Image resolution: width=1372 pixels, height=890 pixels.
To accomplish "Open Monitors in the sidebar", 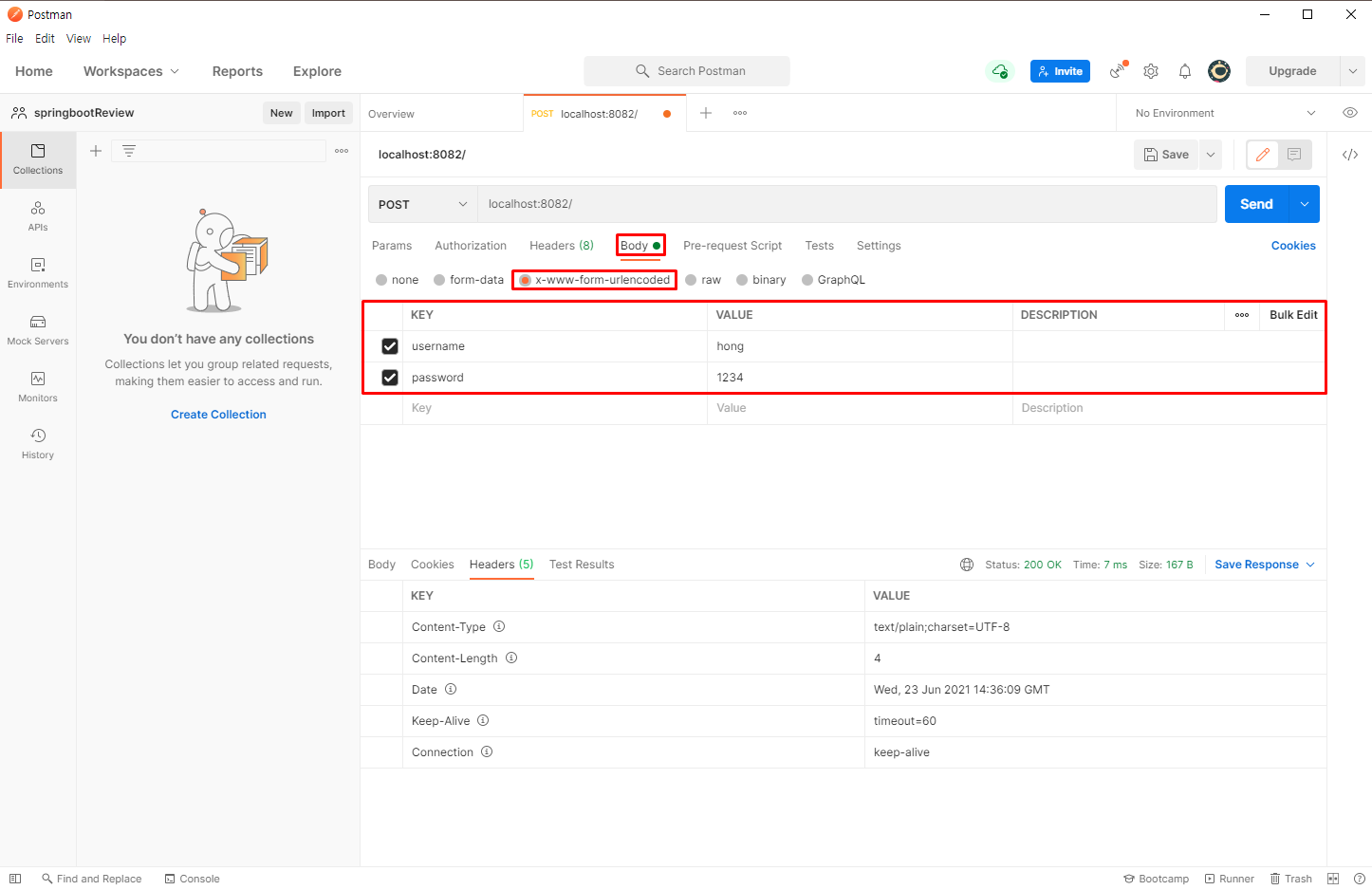I will point(38,387).
